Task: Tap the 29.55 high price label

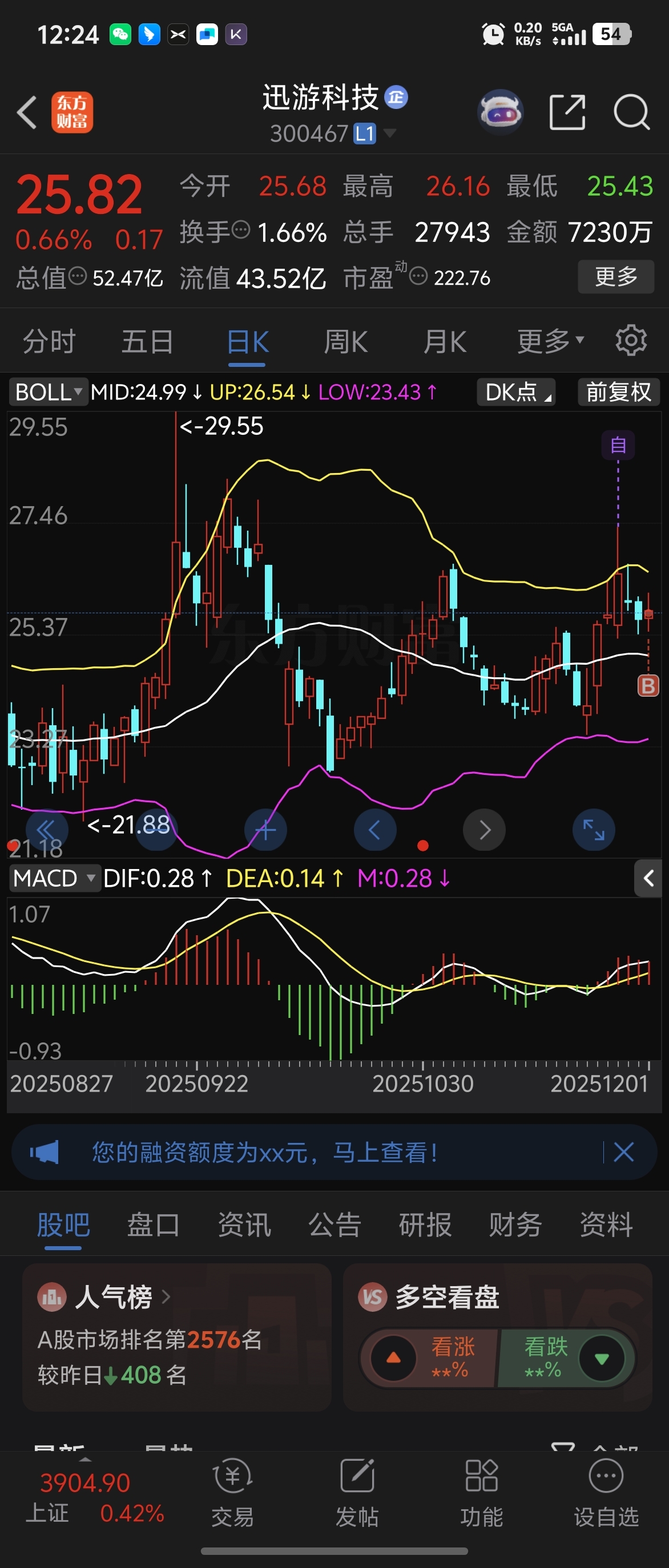Action: coord(221,426)
